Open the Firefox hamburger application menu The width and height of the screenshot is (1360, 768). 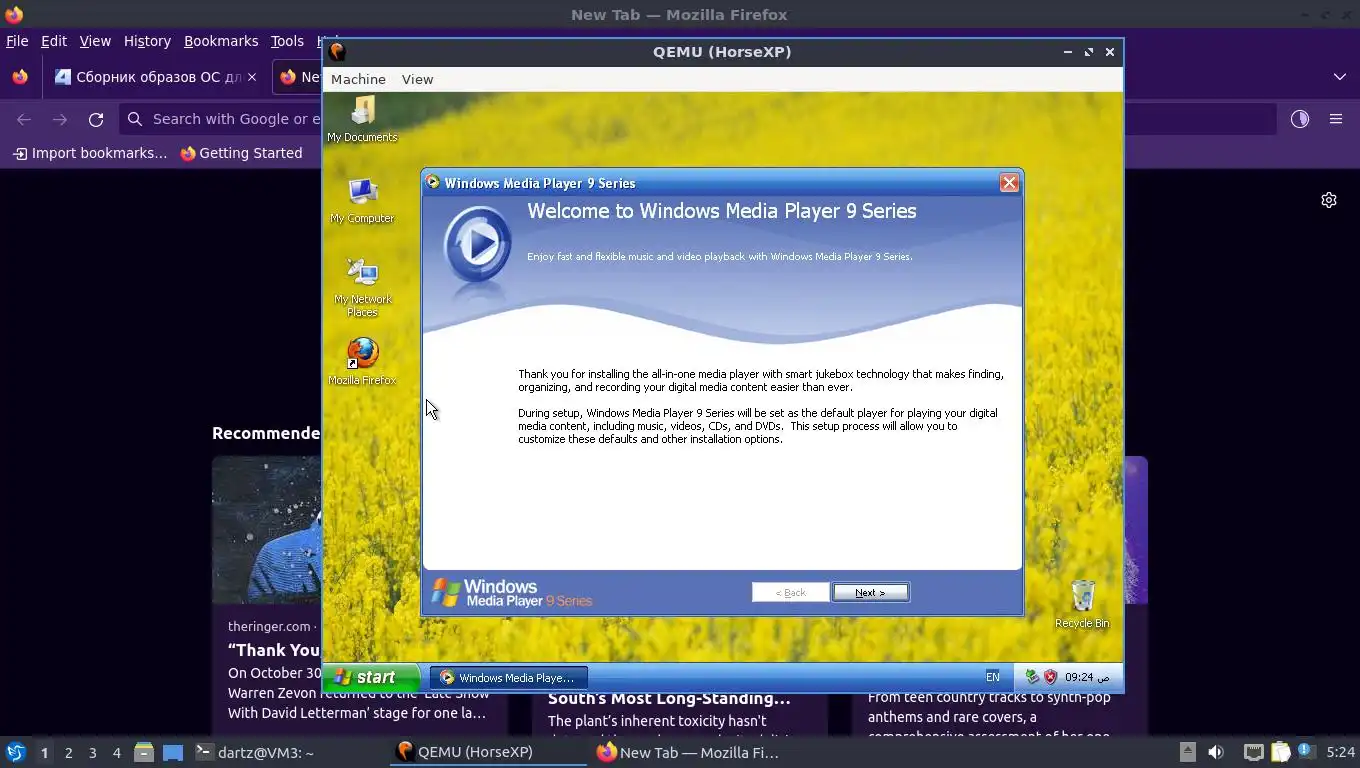[x=1336, y=119]
